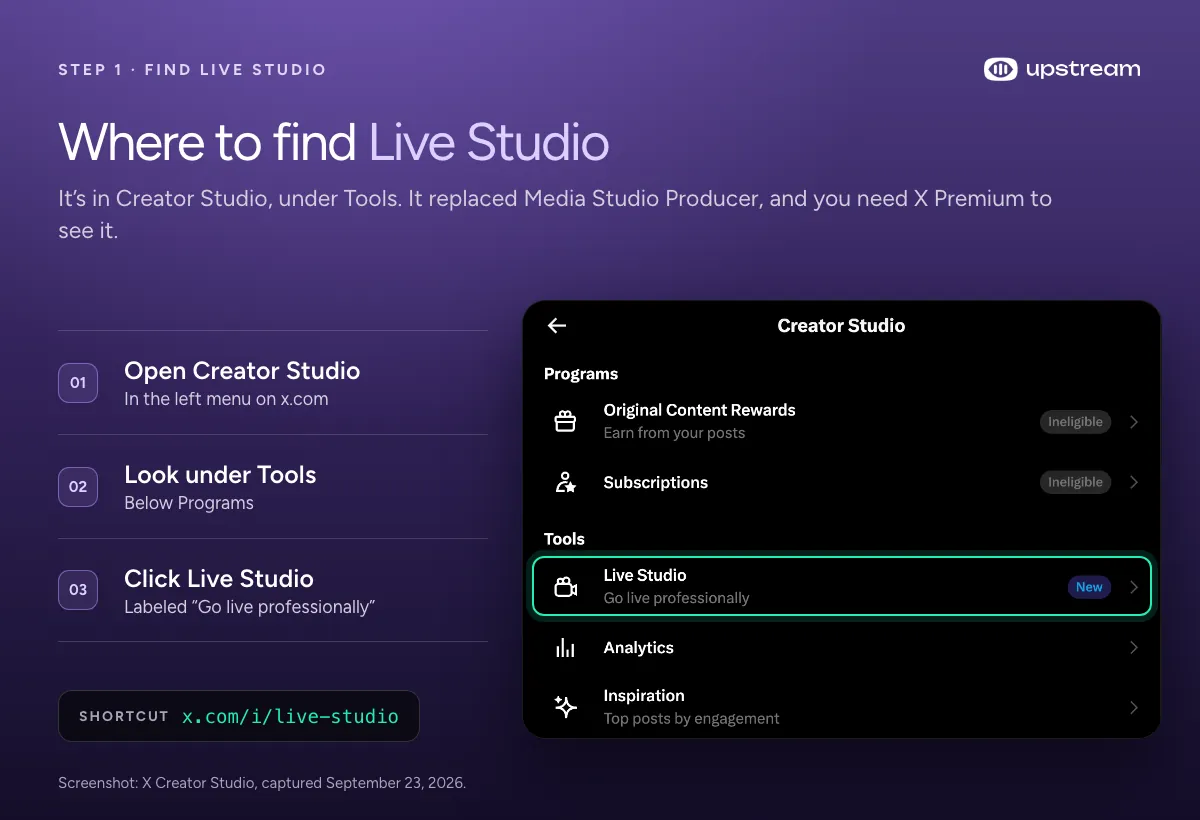Click the Live Studio camera icon
The width and height of the screenshot is (1200, 820).
click(565, 587)
